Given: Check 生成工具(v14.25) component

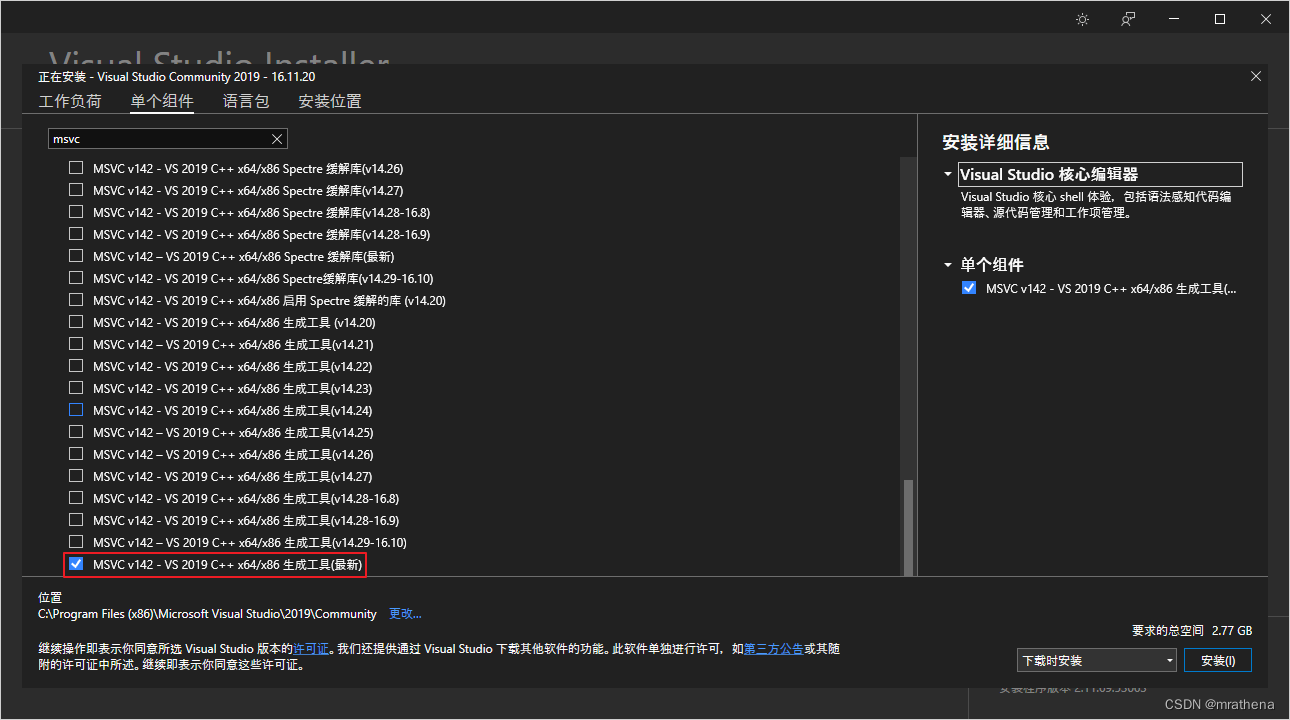Looking at the screenshot, I should pyautogui.click(x=76, y=432).
